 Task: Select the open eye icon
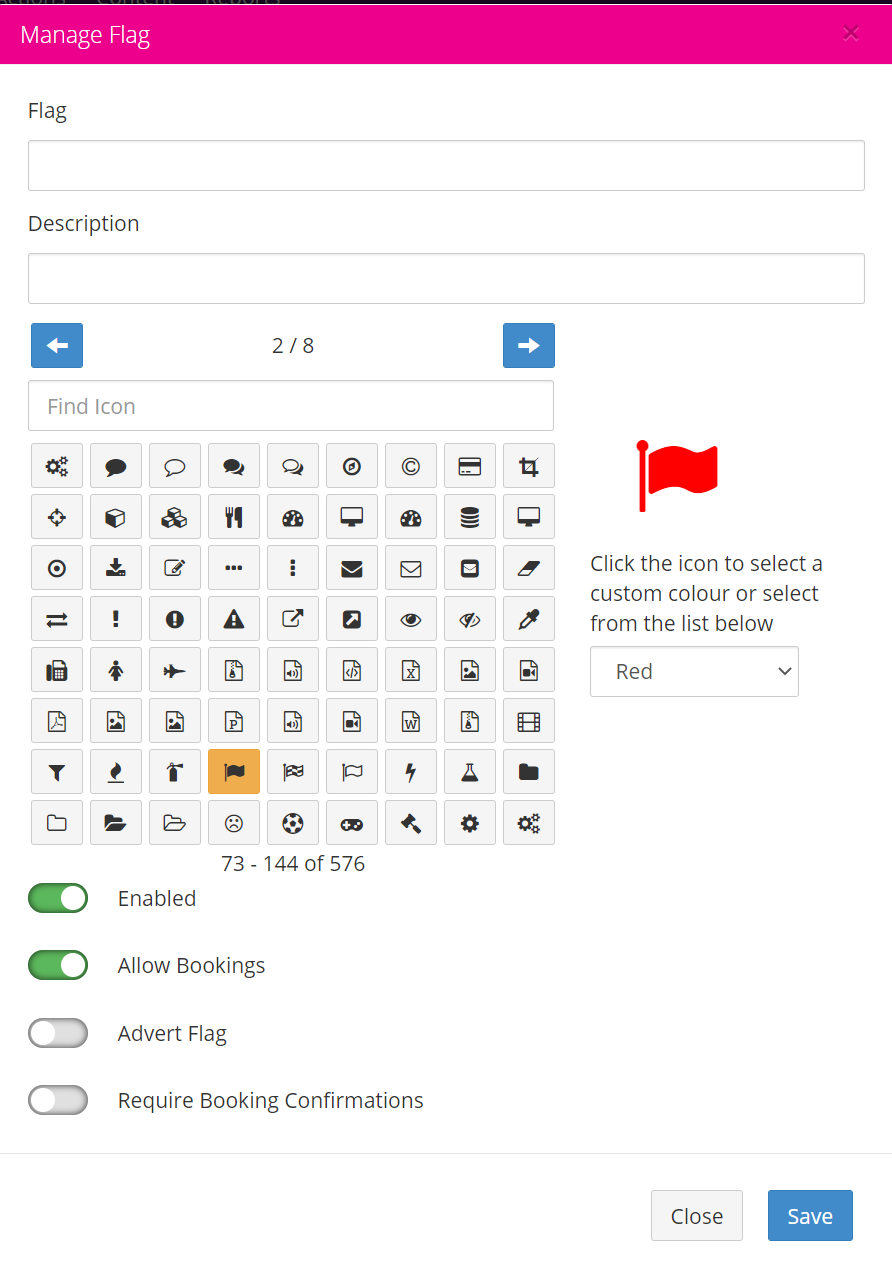click(411, 619)
